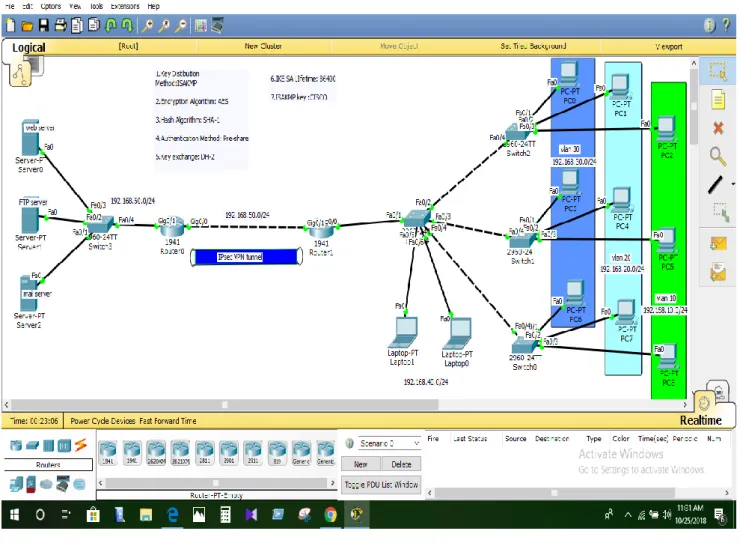Open the Calculator from the taskbar
This screenshot has height=543, width=740.
point(225,515)
